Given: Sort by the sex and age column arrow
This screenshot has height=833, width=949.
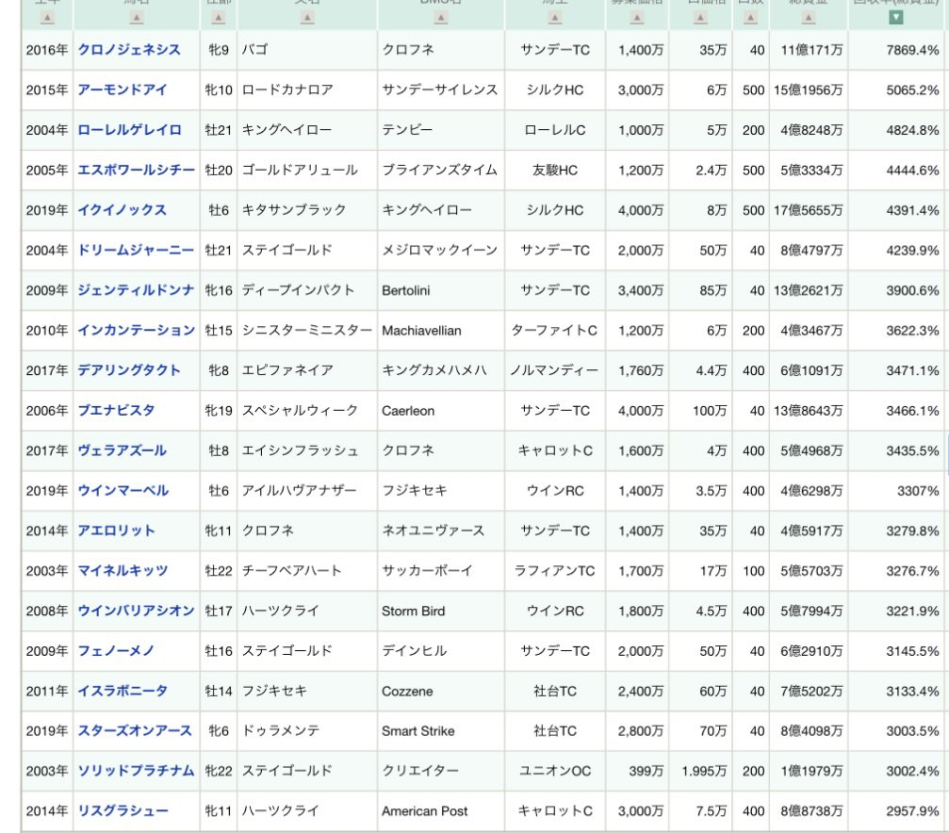Looking at the screenshot, I should point(218,18).
